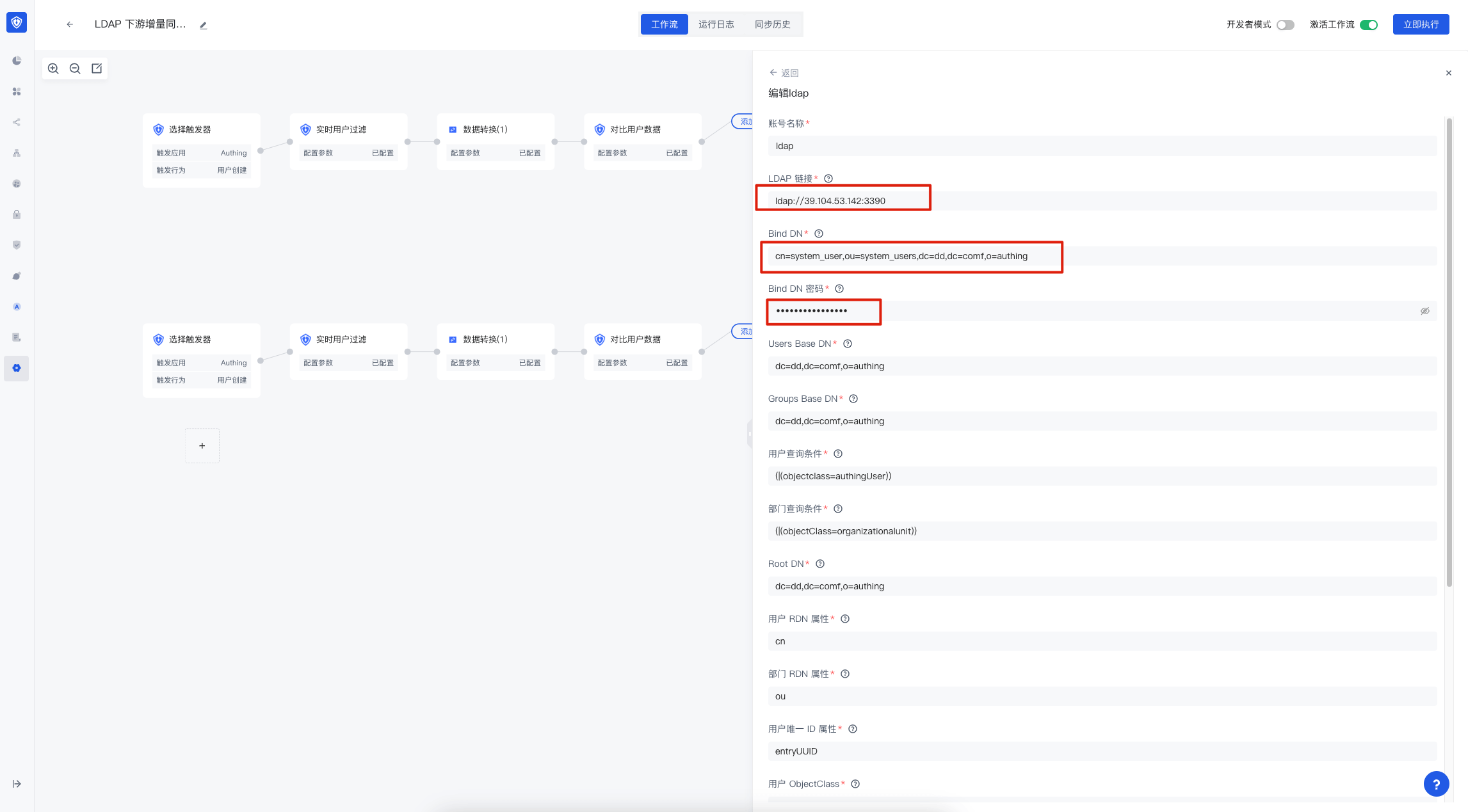Image resolution: width=1468 pixels, height=812 pixels.
Task: Click the gear icon in left sidebar
Action: [17, 368]
